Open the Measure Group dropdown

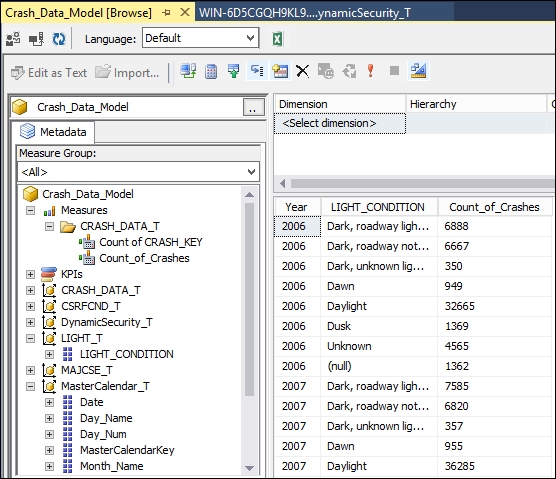[139, 172]
